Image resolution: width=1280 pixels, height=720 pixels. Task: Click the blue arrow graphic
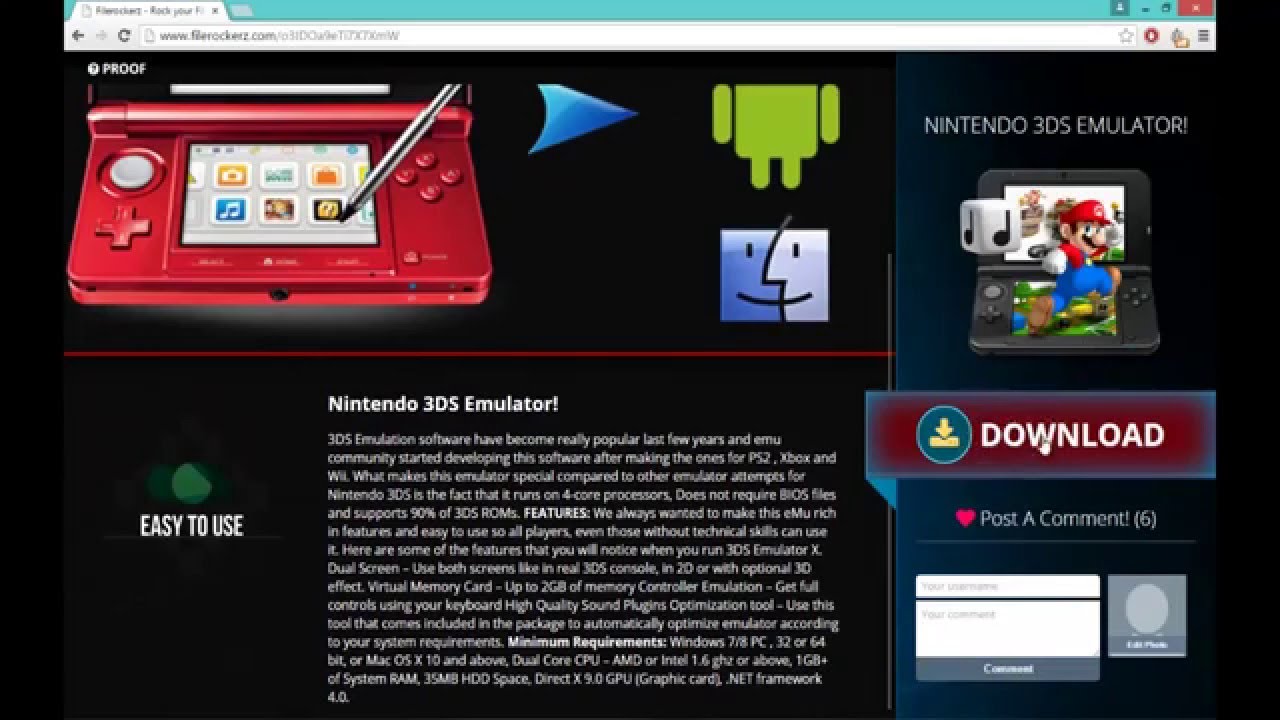[581, 118]
